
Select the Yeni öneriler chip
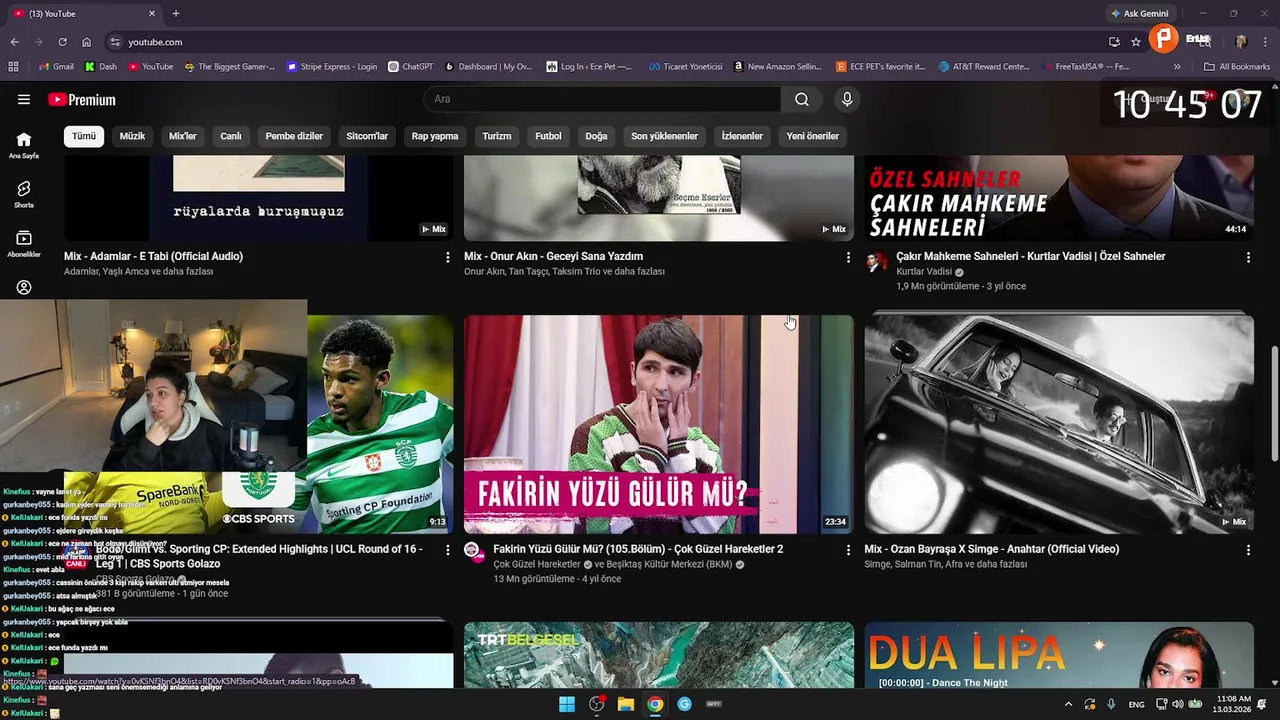813,136
